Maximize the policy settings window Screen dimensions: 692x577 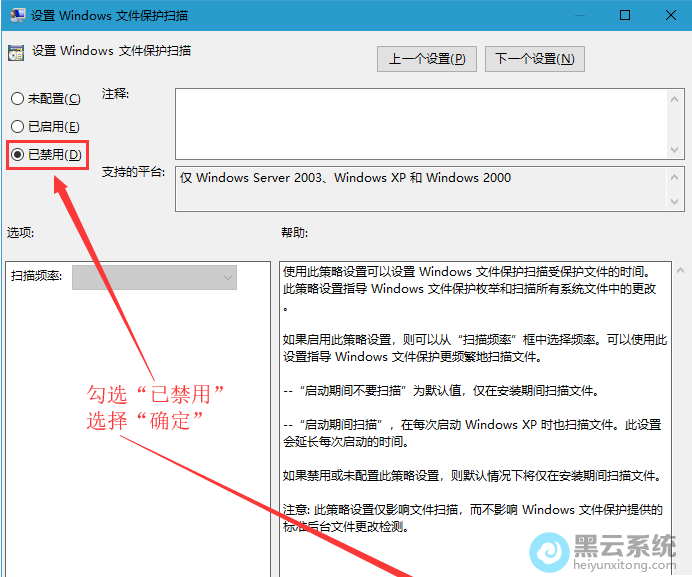tap(625, 16)
